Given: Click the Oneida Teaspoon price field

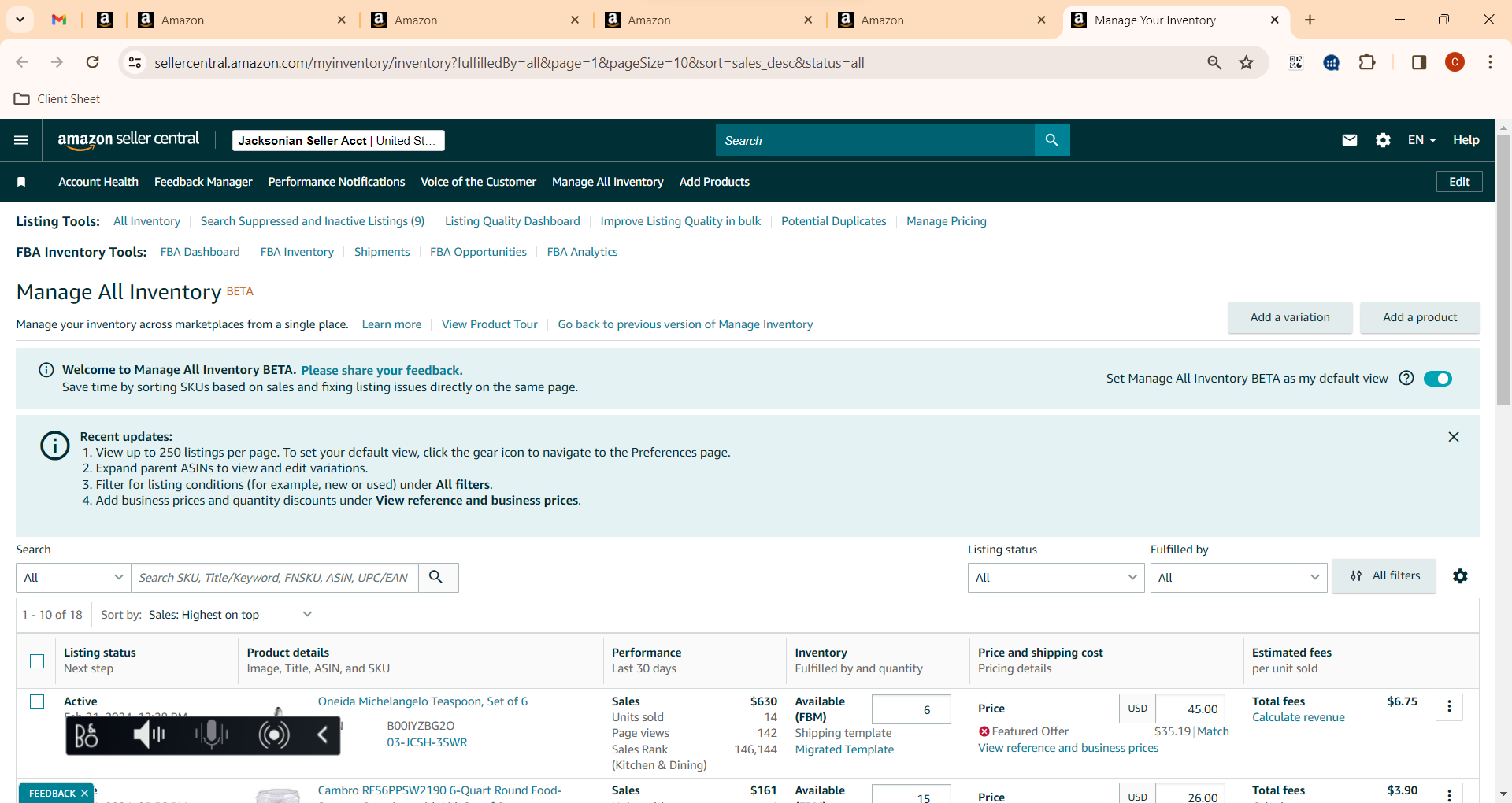Looking at the screenshot, I should coord(1190,709).
